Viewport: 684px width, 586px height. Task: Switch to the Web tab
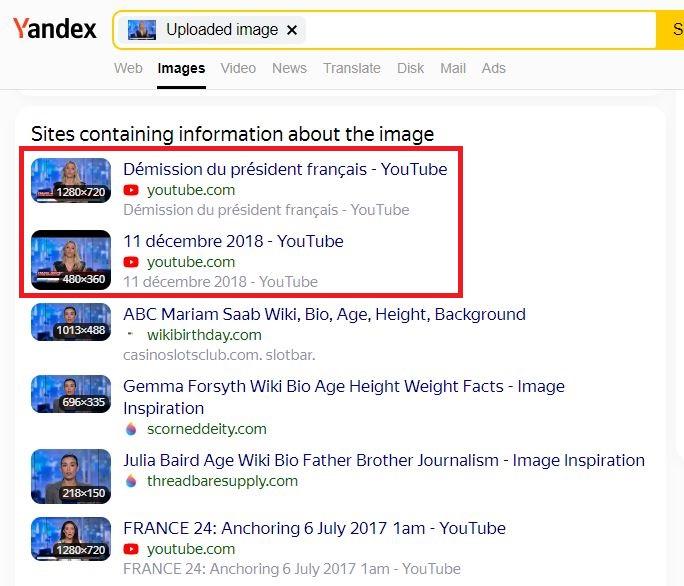[128, 68]
